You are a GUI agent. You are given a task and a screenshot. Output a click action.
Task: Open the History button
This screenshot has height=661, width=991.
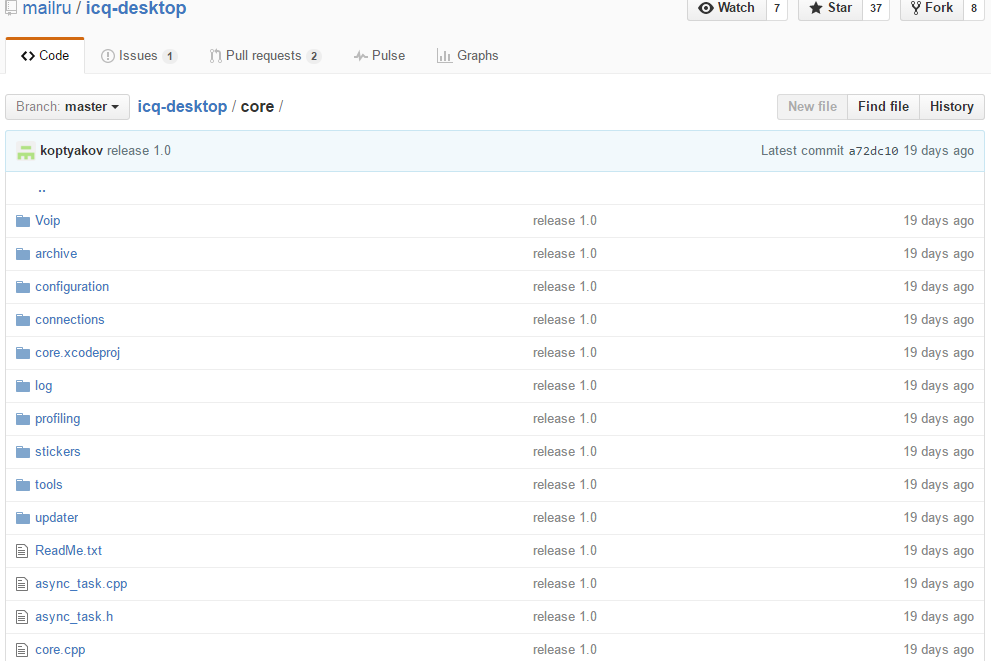click(952, 107)
